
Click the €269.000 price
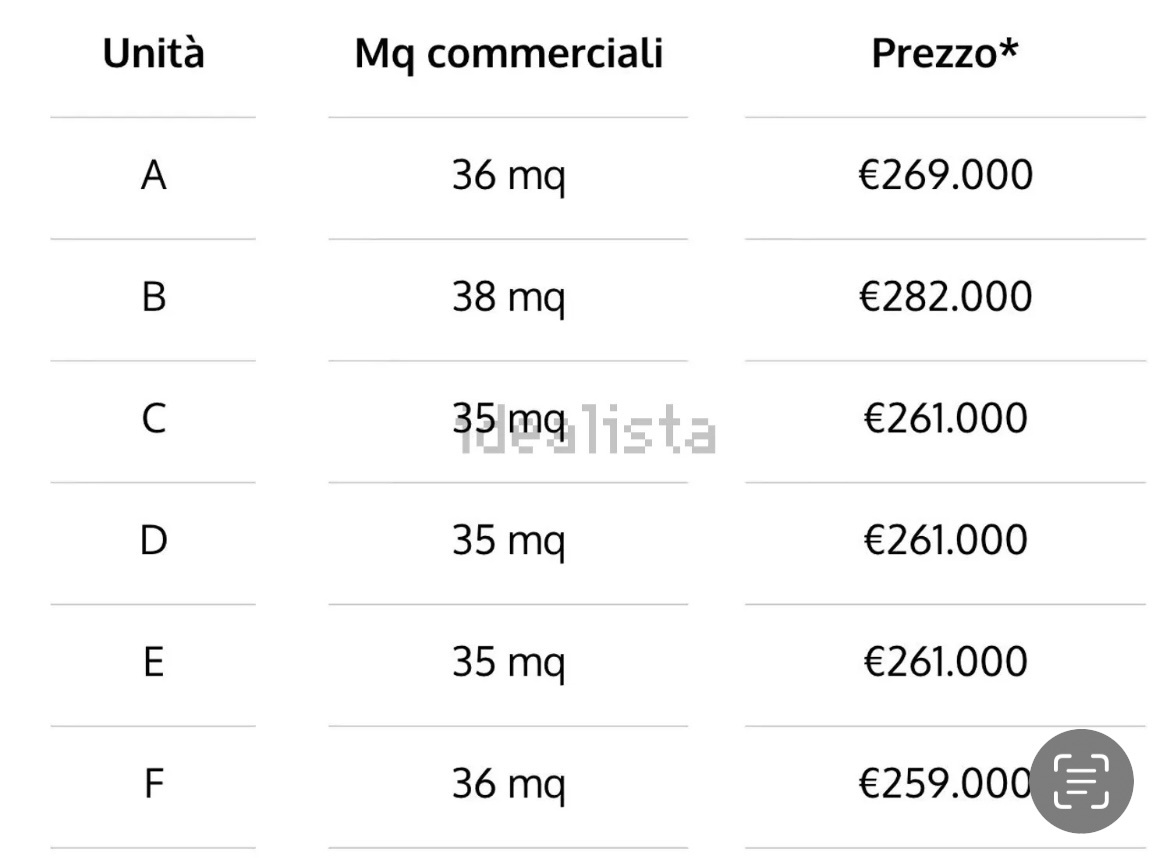945,177
